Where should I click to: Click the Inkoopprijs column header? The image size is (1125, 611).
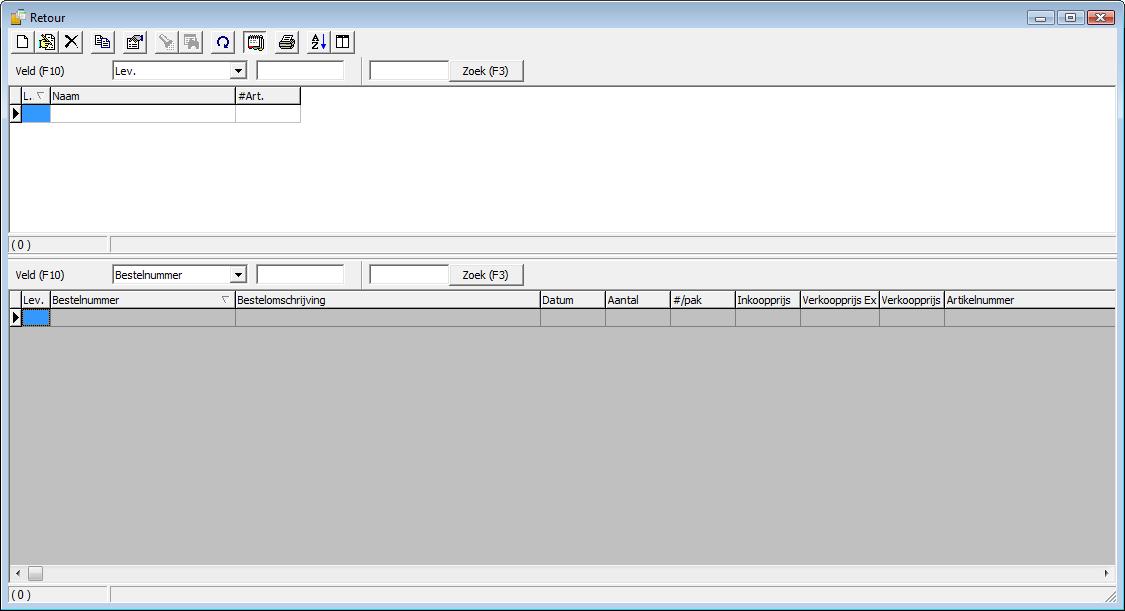[x=767, y=300]
